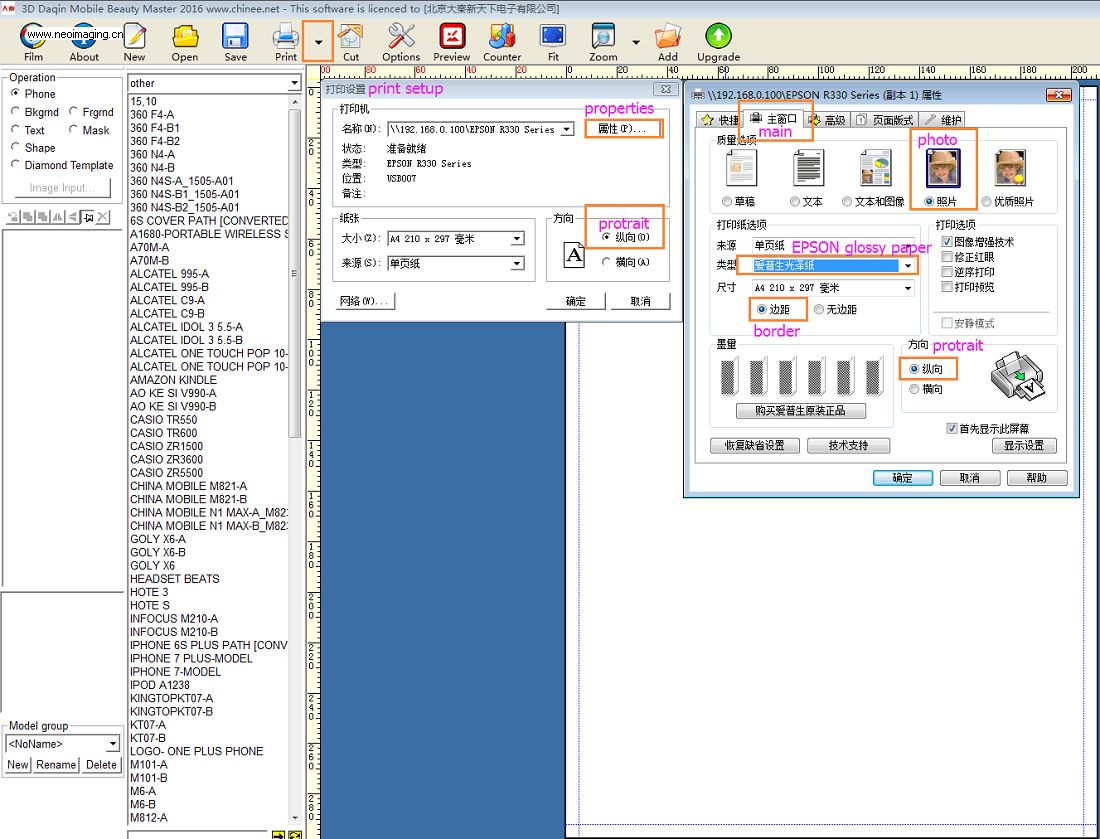Toggle the 打印预览 checkbox
This screenshot has width=1100, height=839.
click(x=947, y=287)
